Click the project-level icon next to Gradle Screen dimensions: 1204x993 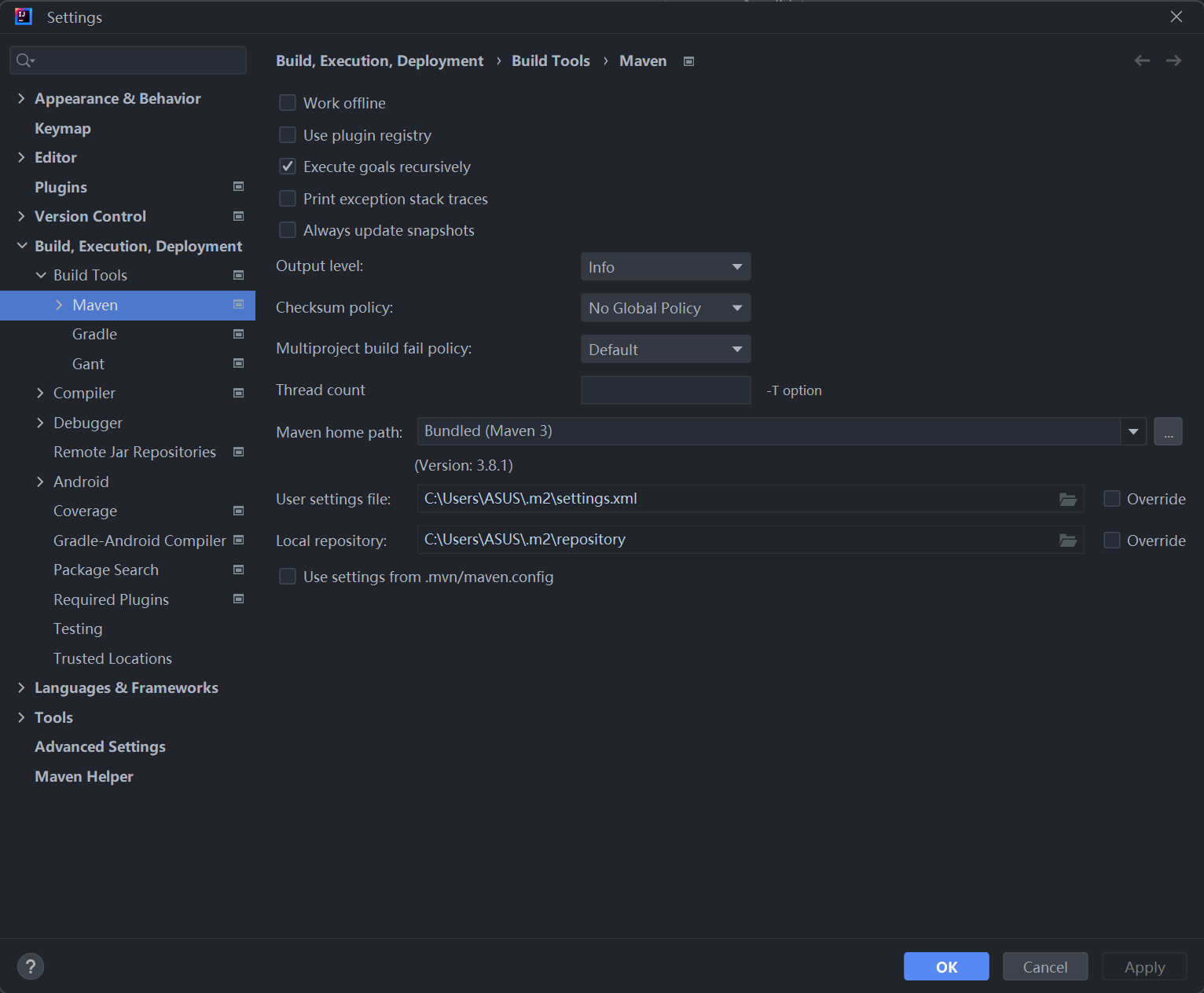tap(239, 334)
